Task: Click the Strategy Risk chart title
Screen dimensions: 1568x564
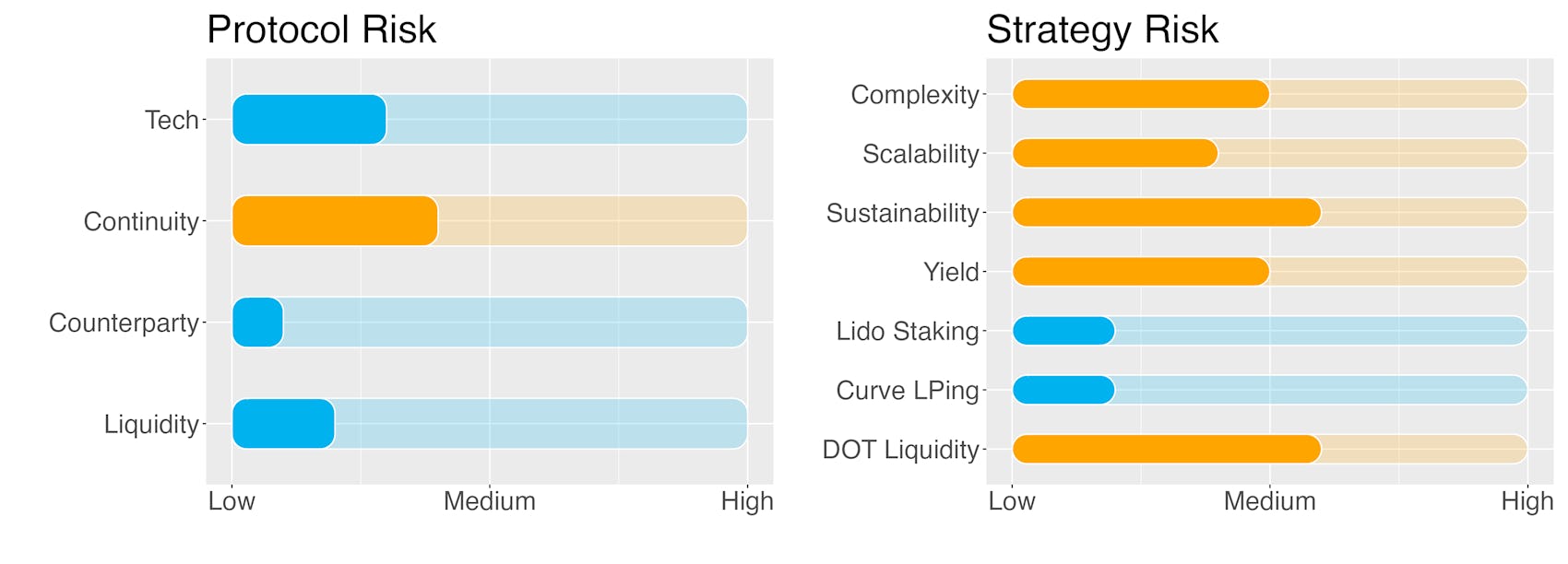Action: [x=1102, y=29]
